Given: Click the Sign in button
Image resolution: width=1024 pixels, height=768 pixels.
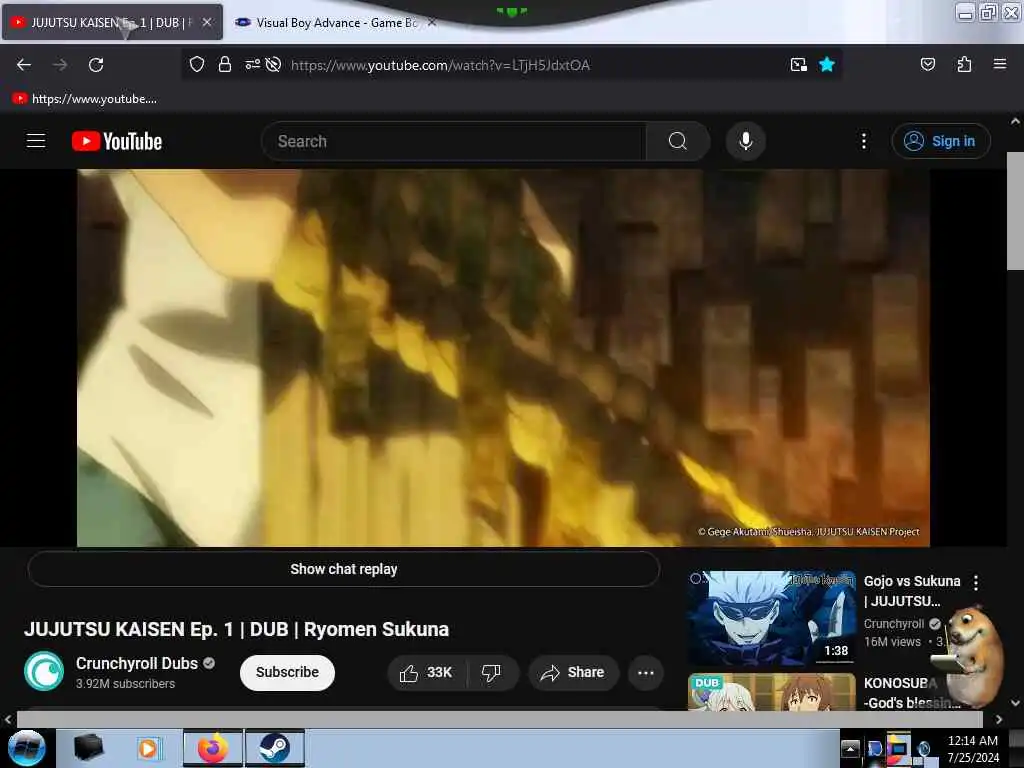Looking at the screenshot, I should click(x=940, y=141).
